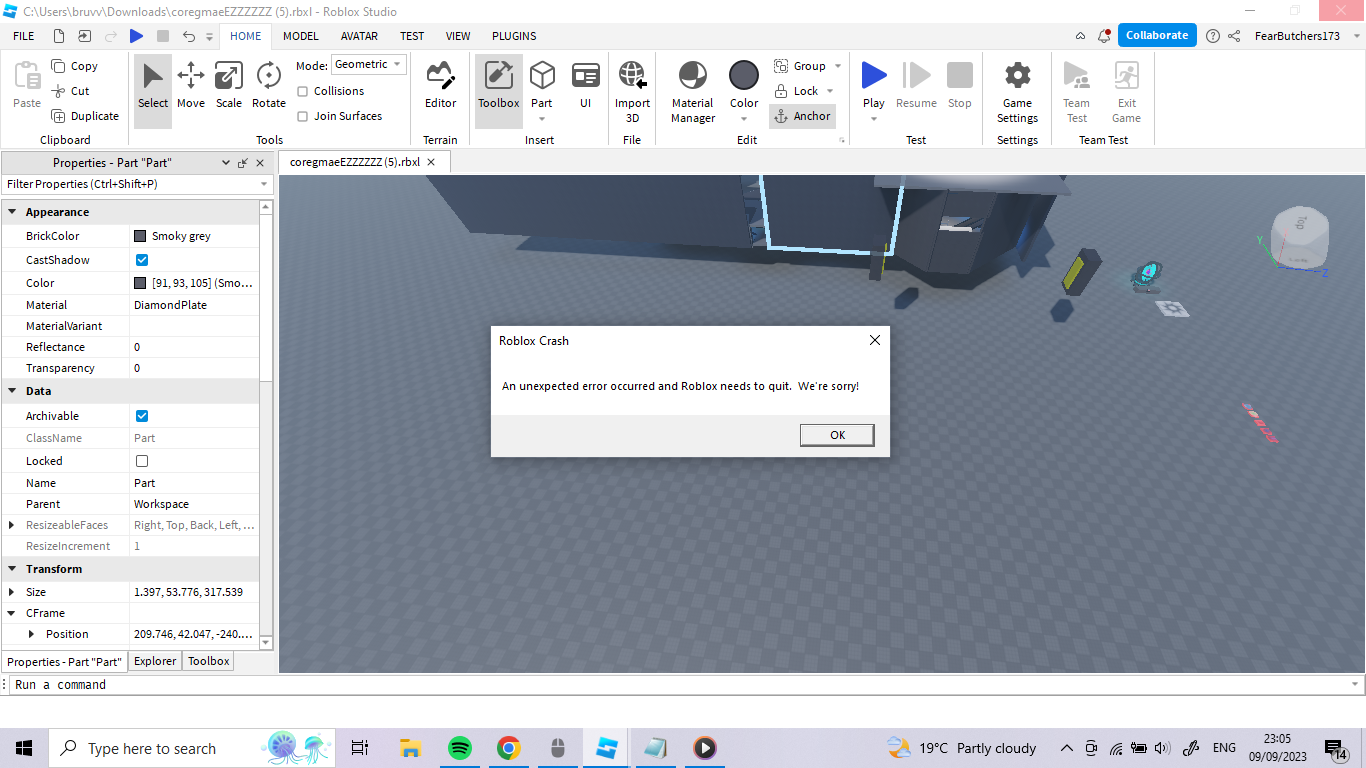Toggle the Archivable checkbox
1366x768 pixels.
click(x=142, y=416)
